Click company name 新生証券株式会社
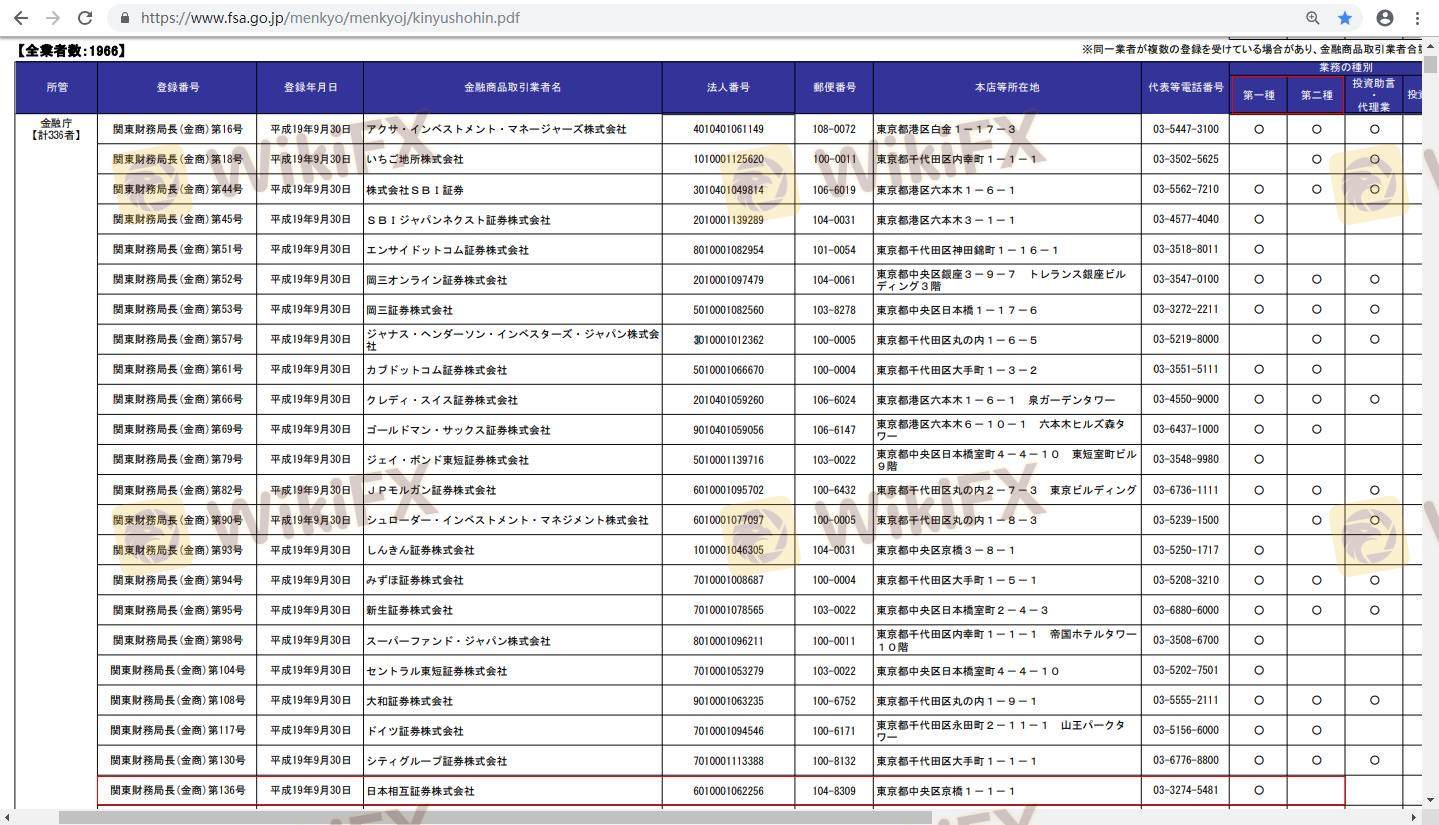1439x825 pixels. pos(409,610)
